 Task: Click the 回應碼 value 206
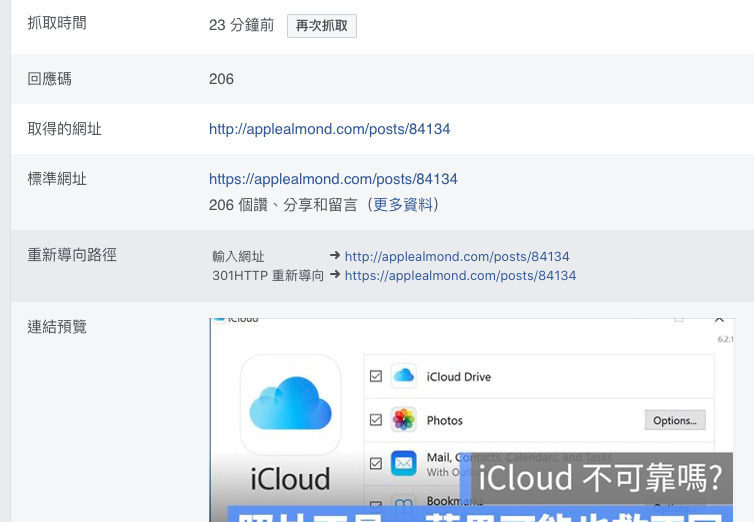click(x=221, y=79)
